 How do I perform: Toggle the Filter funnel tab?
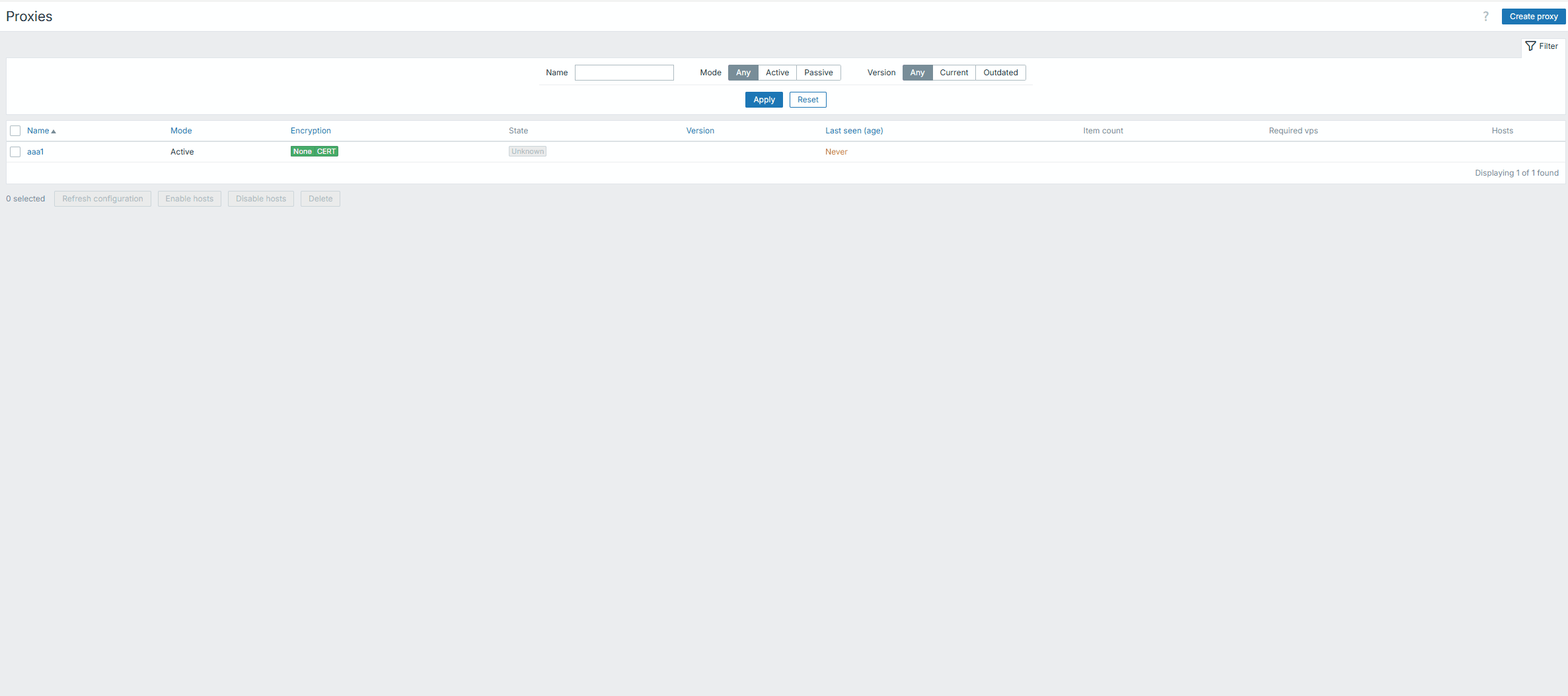tap(1542, 46)
